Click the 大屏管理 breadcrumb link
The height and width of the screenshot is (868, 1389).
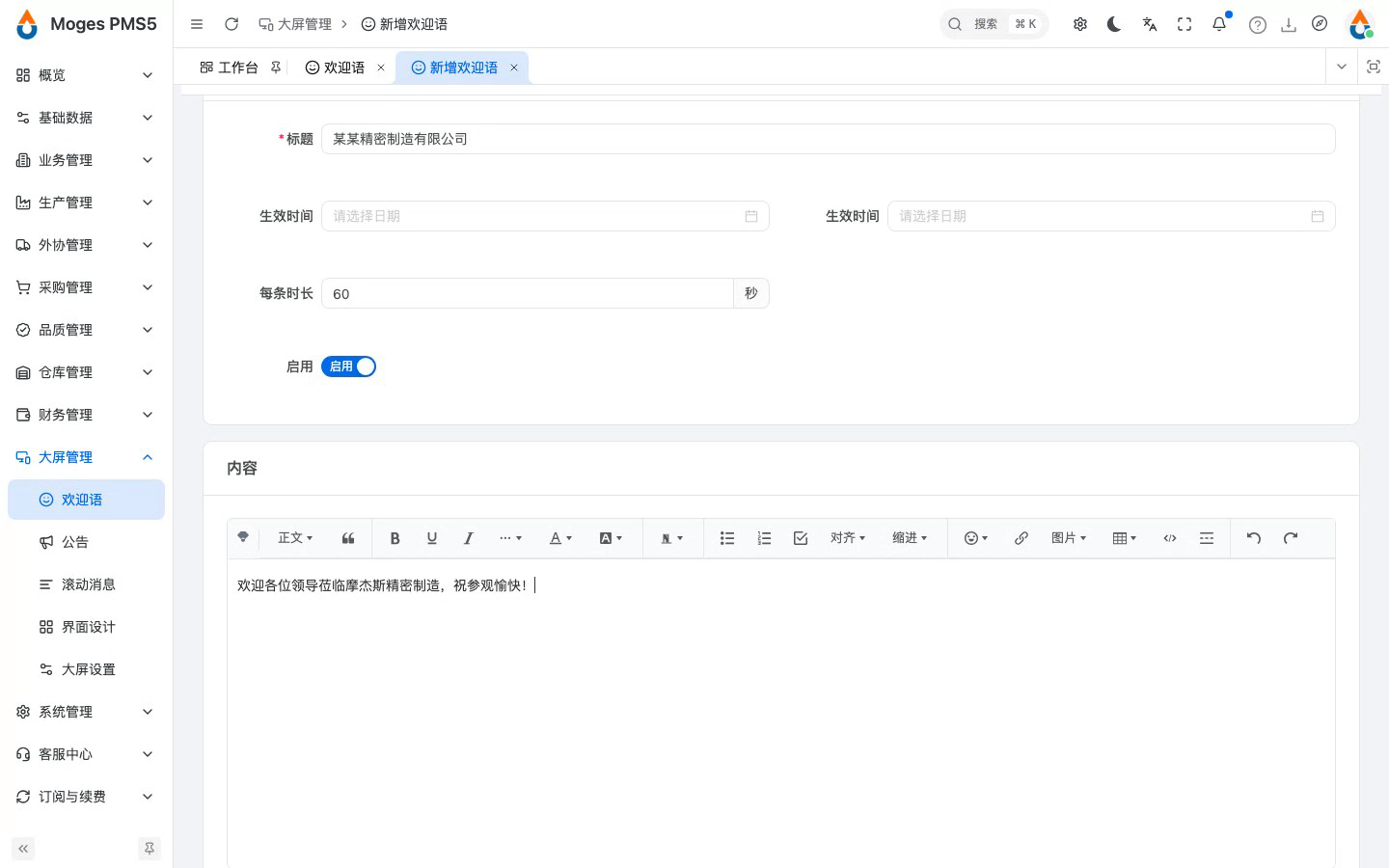coord(295,24)
